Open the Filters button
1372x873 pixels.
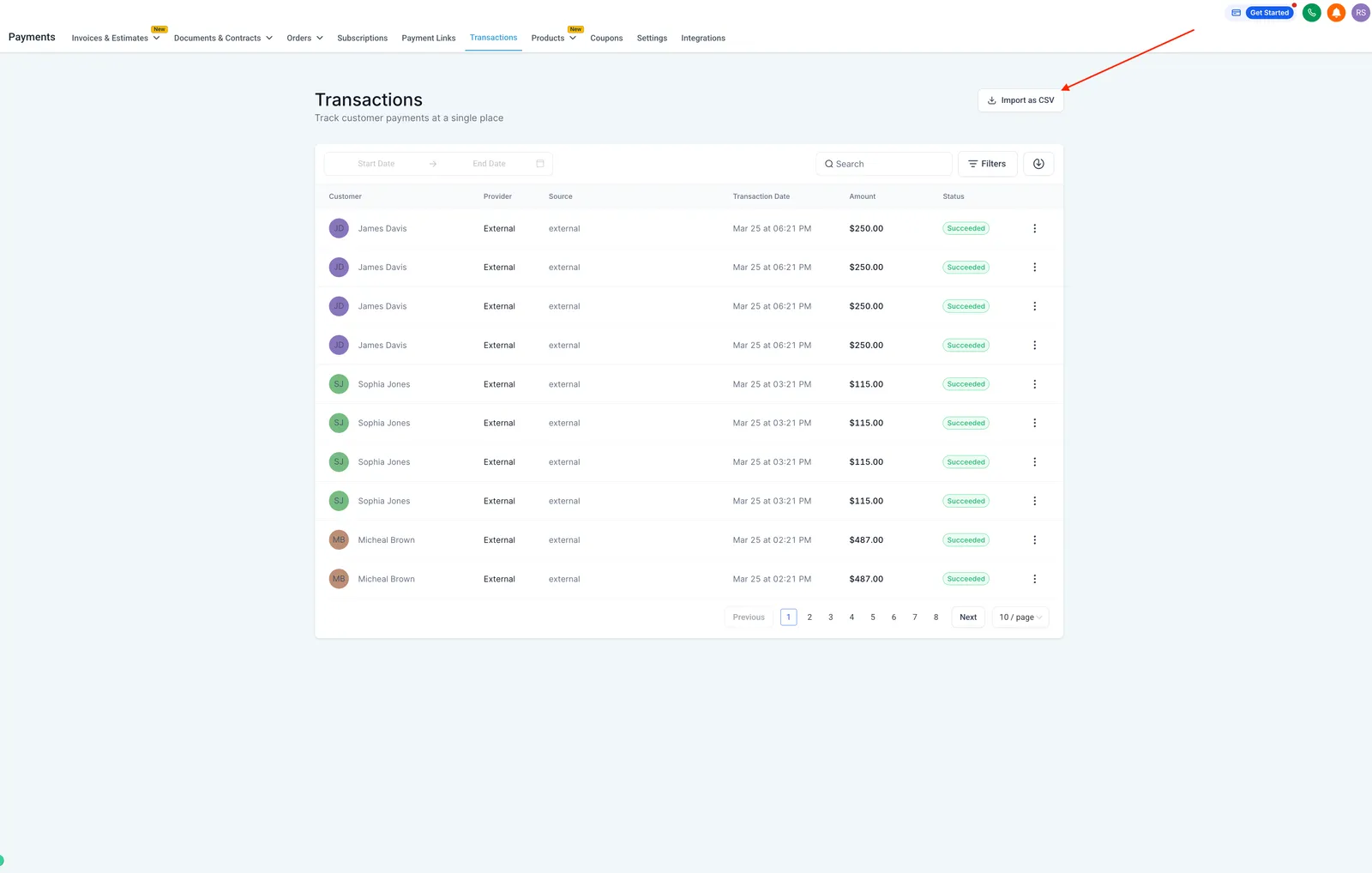[987, 164]
